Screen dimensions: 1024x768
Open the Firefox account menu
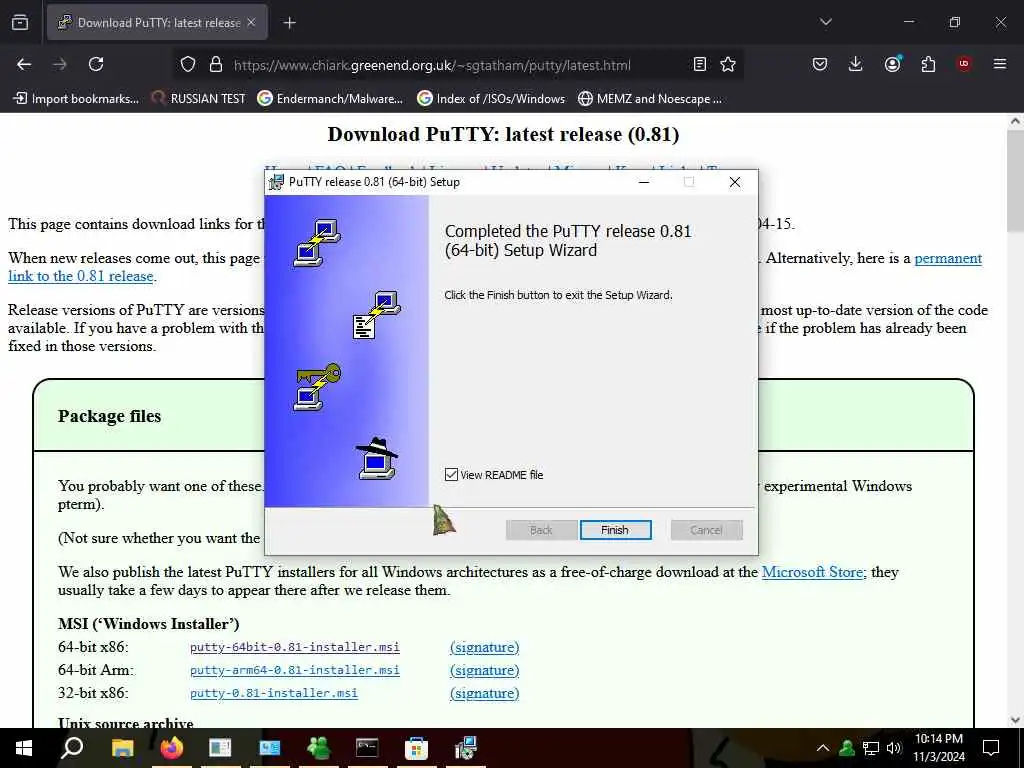click(892, 64)
